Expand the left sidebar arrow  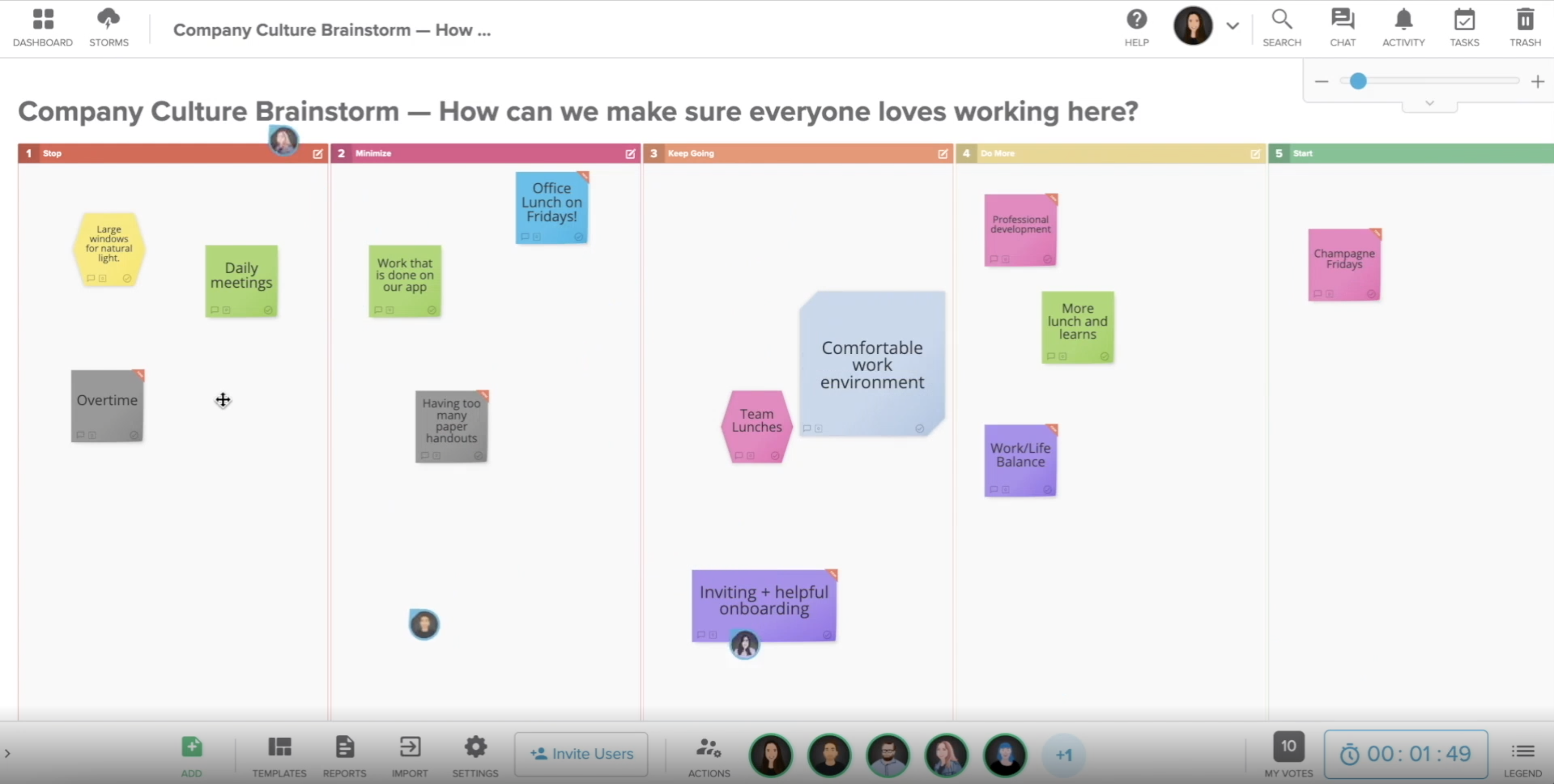(x=7, y=753)
